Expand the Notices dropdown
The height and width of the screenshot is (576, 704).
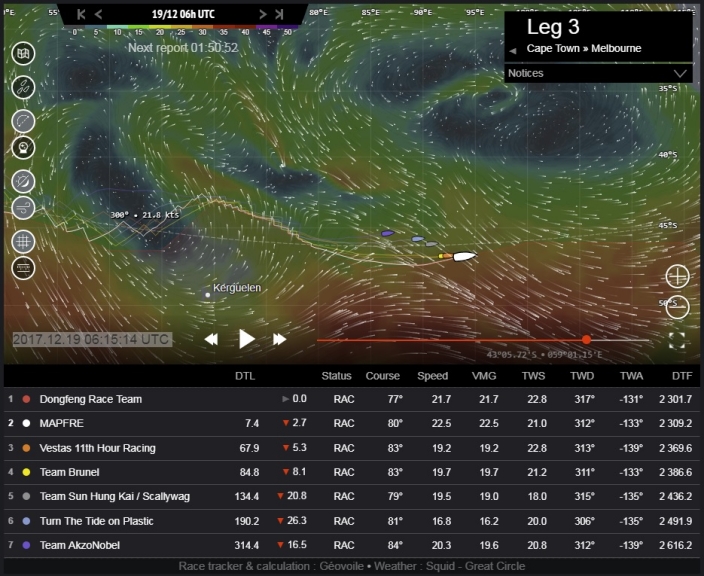(x=598, y=73)
